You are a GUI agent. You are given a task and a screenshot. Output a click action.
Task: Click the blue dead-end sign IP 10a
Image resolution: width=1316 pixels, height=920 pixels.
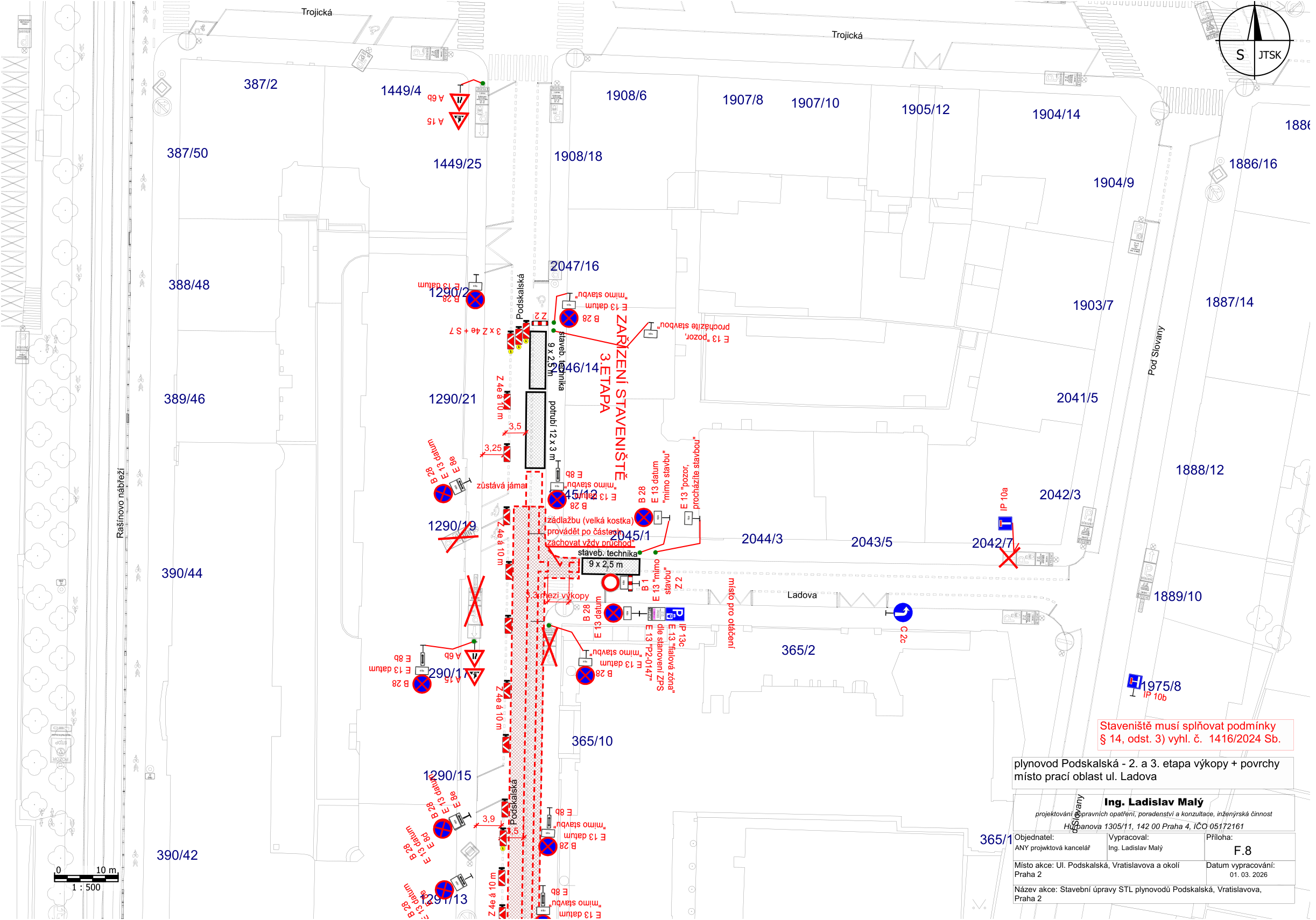pos(1005,523)
